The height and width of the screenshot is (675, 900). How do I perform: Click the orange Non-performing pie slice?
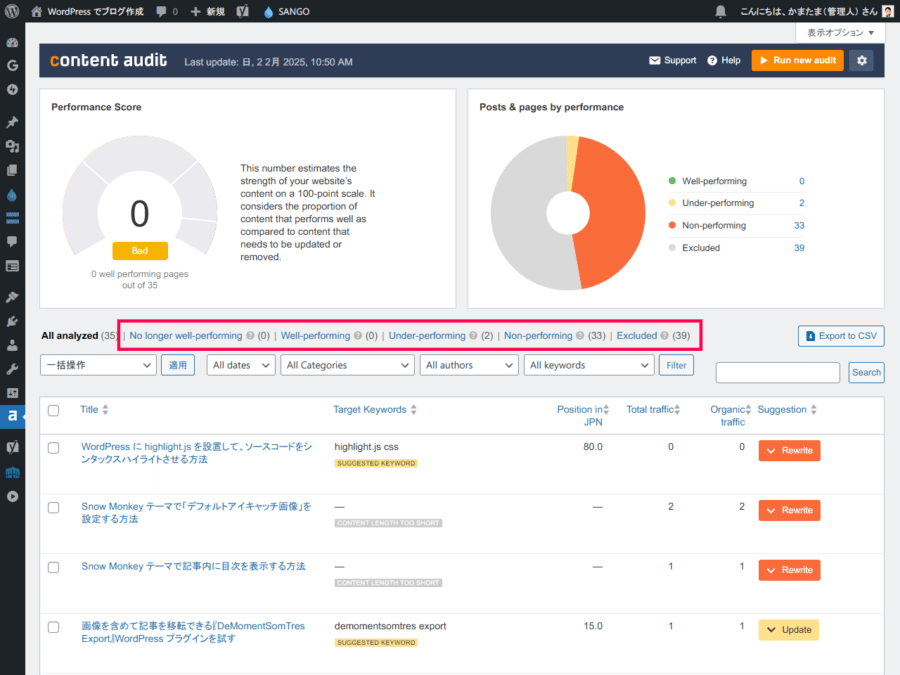click(x=614, y=212)
